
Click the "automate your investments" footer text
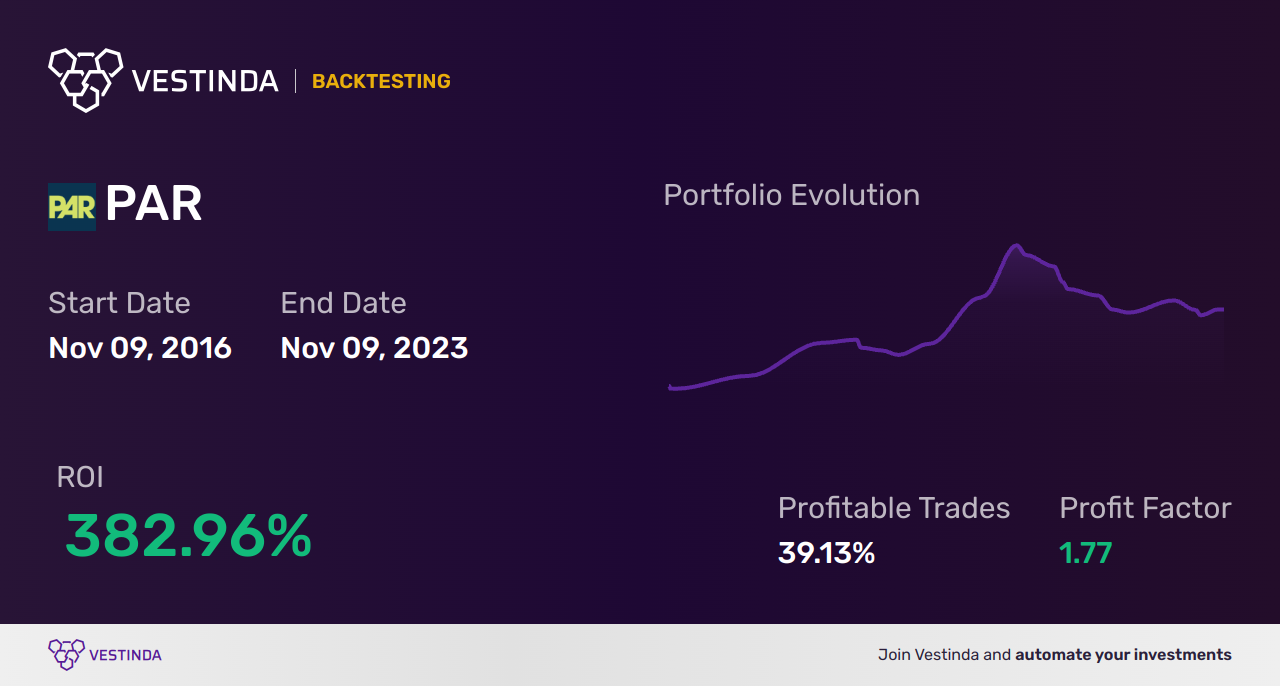[1123, 655]
